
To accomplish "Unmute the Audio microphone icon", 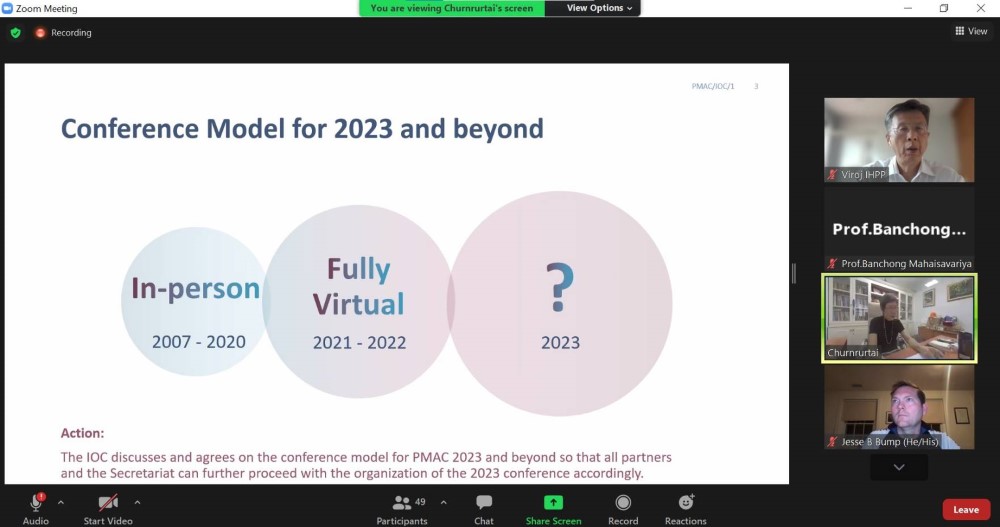I will click(x=36, y=503).
